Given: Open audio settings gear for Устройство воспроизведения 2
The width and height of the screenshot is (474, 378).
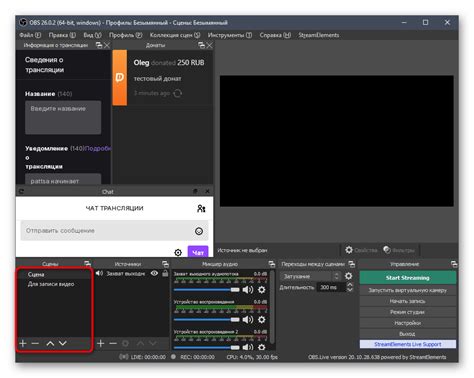Looking at the screenshot, I should pyautogui.click(x=262, y=347).
